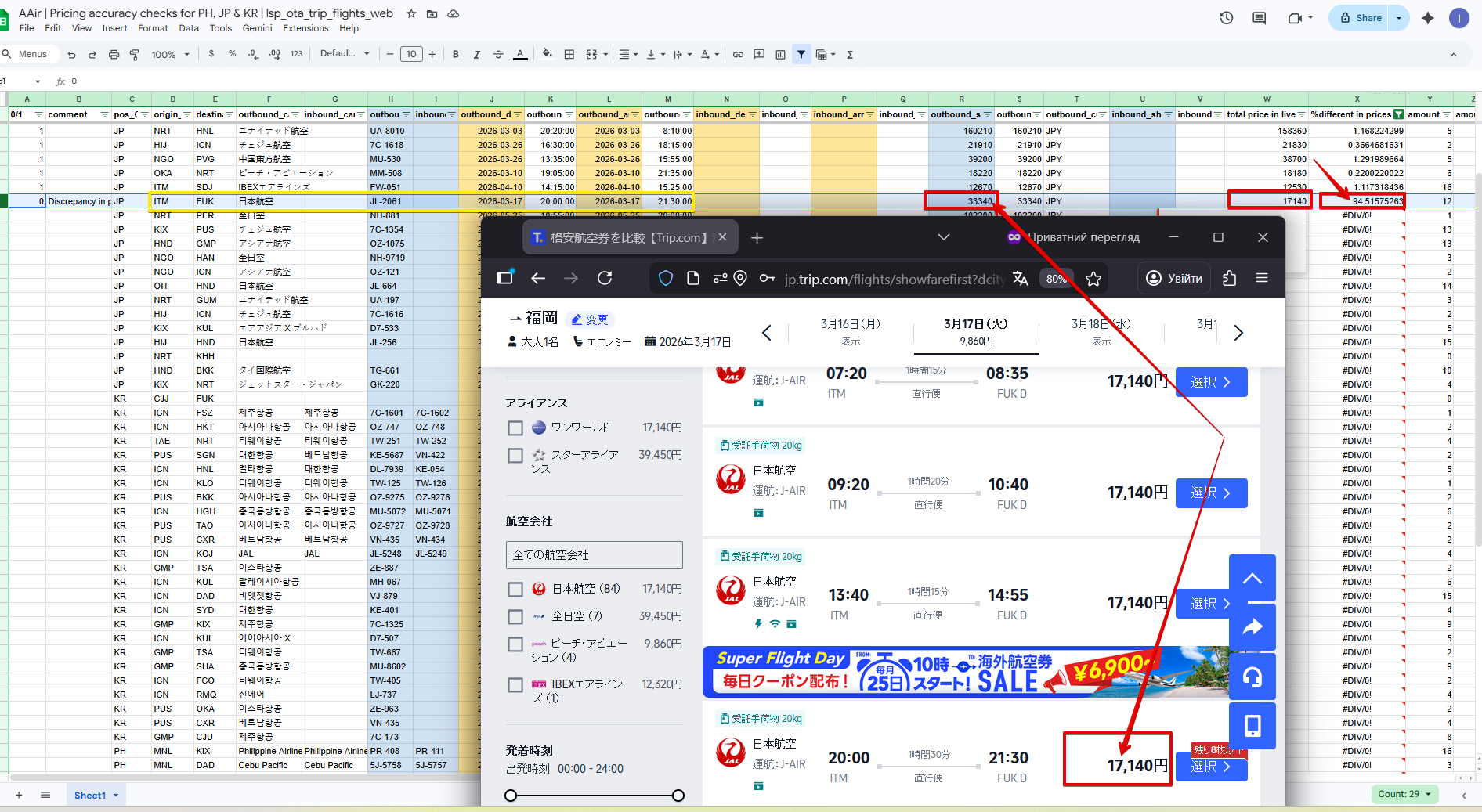Expand browser tab list chevron

(944, 237)
